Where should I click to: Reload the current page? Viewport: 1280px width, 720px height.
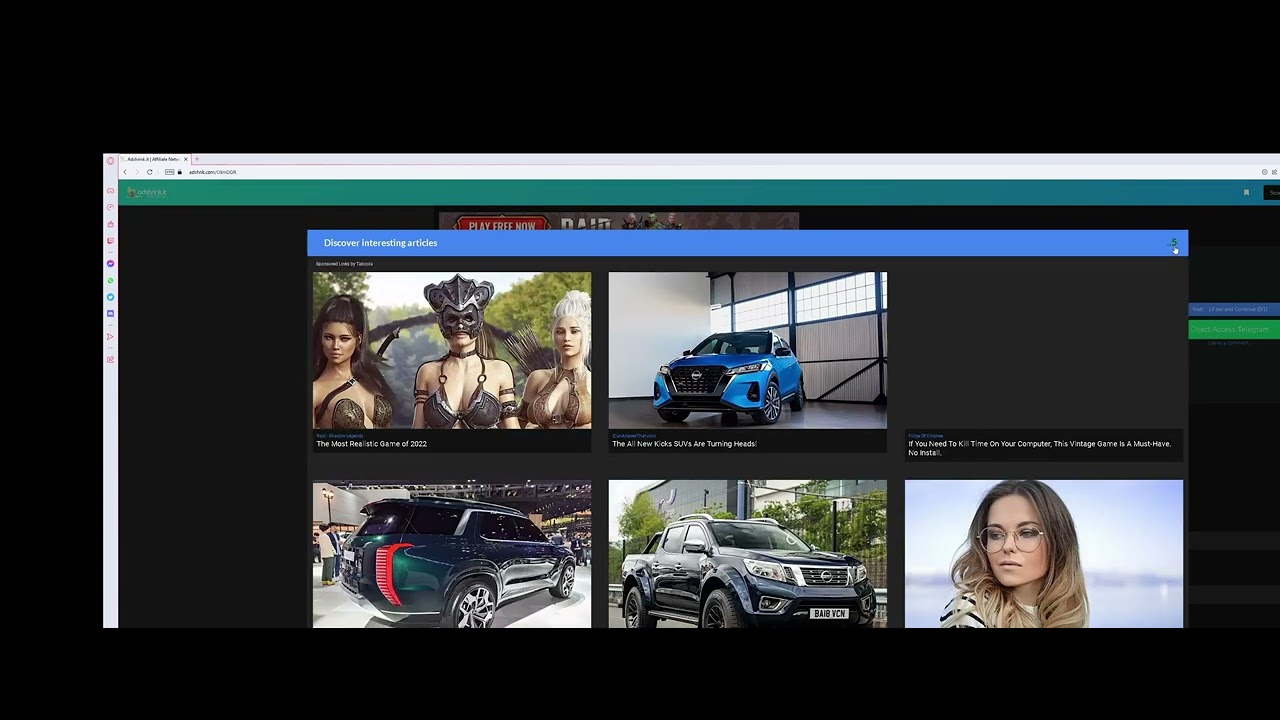150,172
